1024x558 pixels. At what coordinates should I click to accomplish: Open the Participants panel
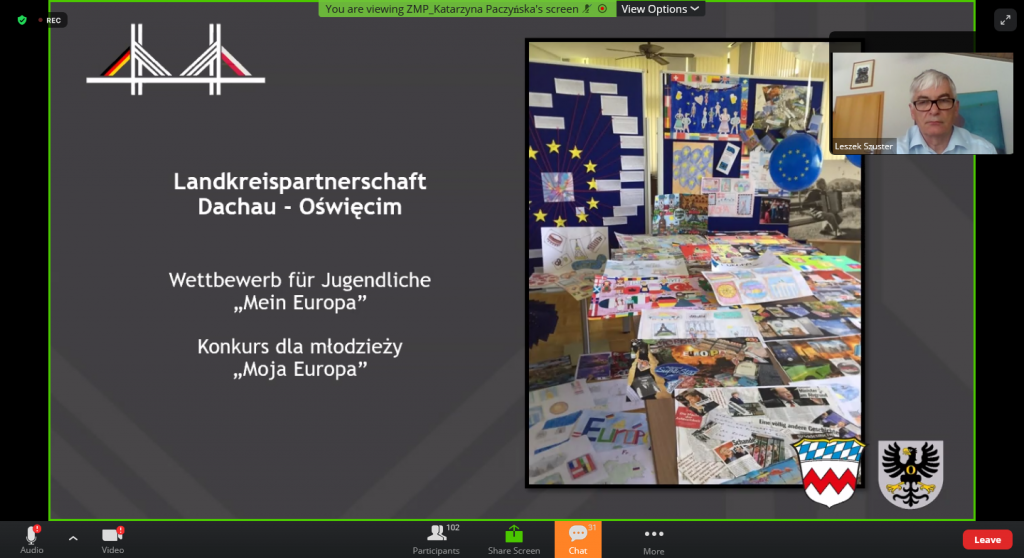click(x=436, y=540)
